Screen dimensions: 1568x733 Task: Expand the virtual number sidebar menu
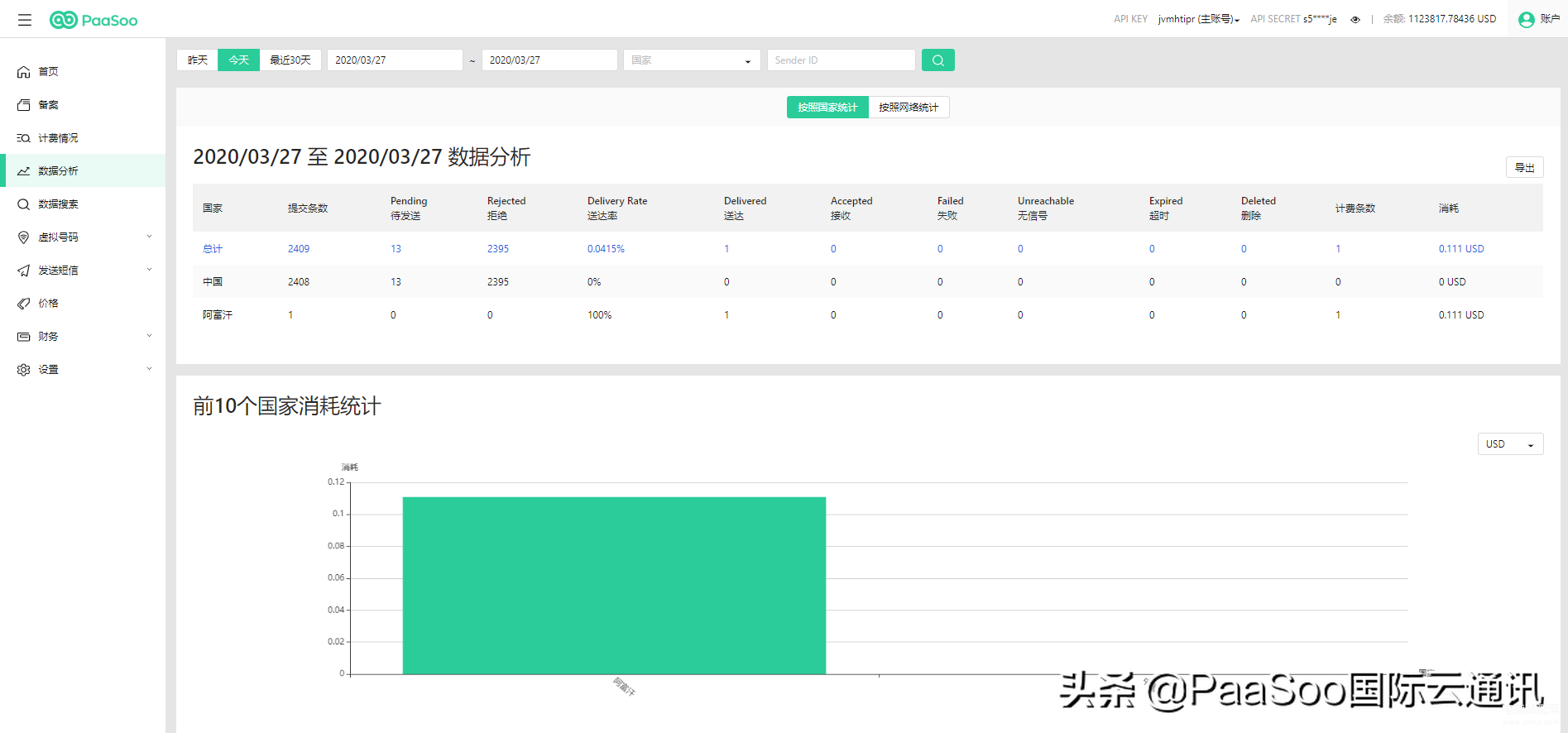coord(83,237)
